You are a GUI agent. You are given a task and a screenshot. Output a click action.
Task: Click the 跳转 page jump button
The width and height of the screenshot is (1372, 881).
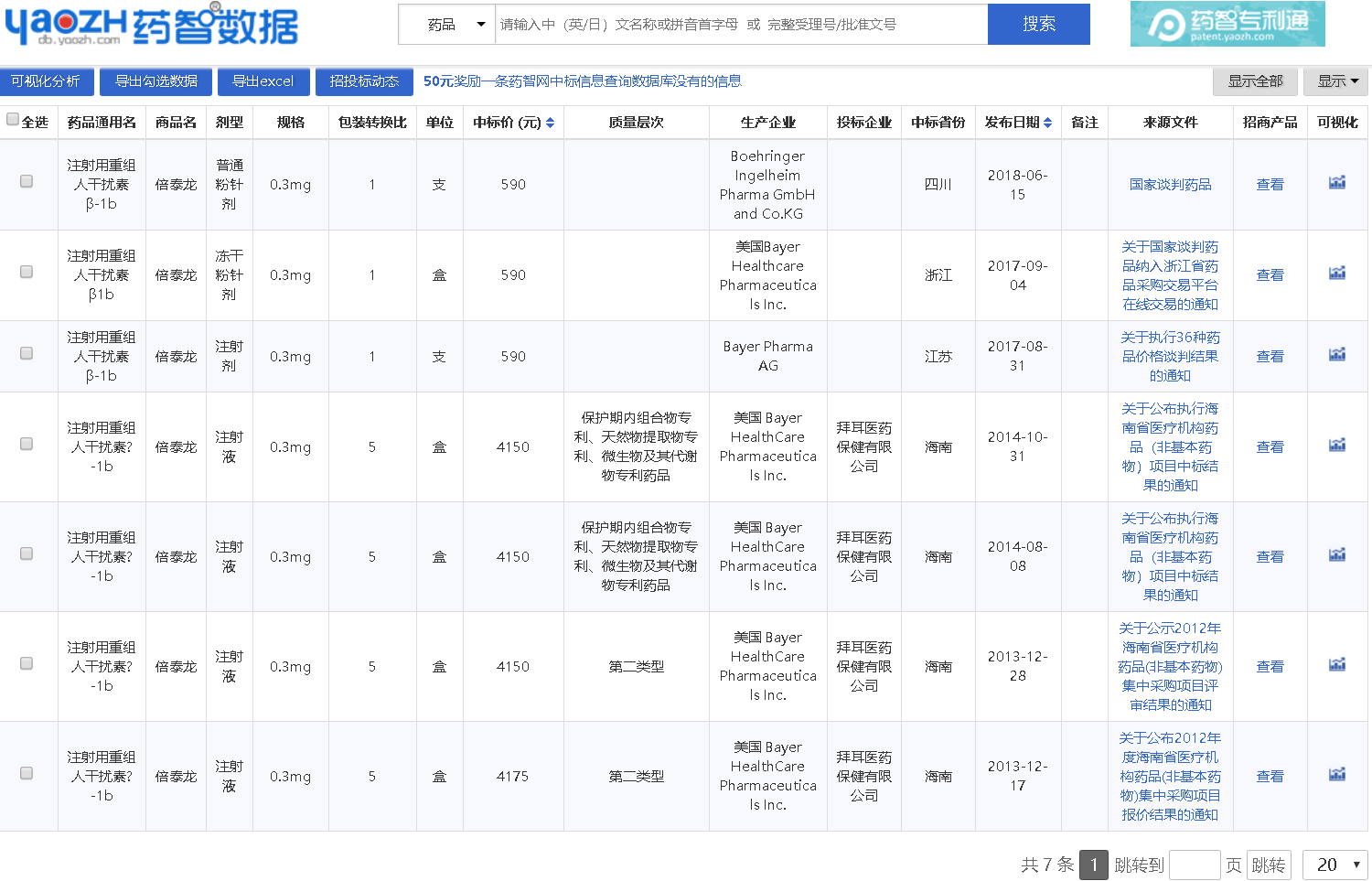pyautogui.click(x=1269, y=865)
